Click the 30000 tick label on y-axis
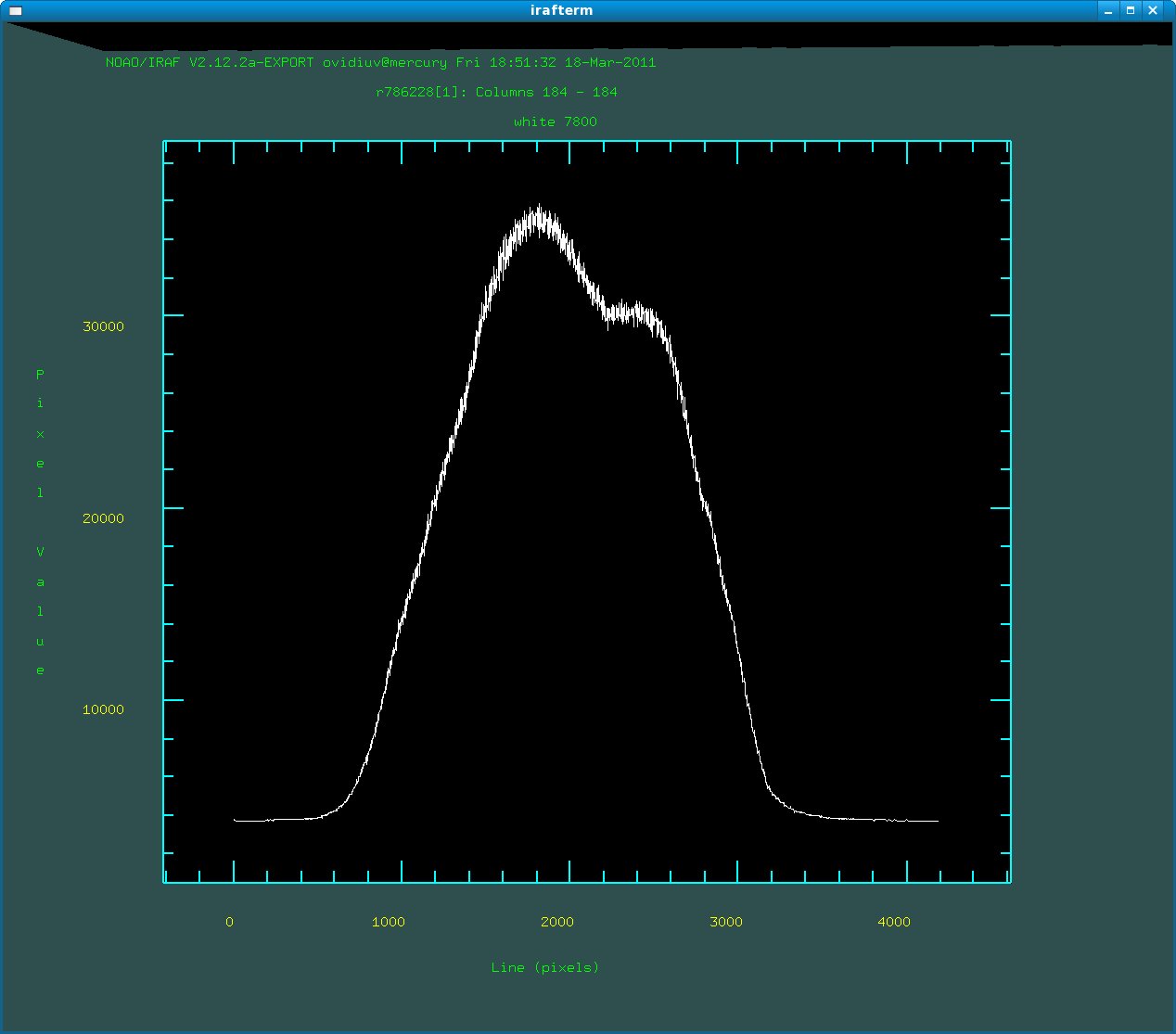The height and width of the screenshot is (1034, 1176). pos(103,327)
